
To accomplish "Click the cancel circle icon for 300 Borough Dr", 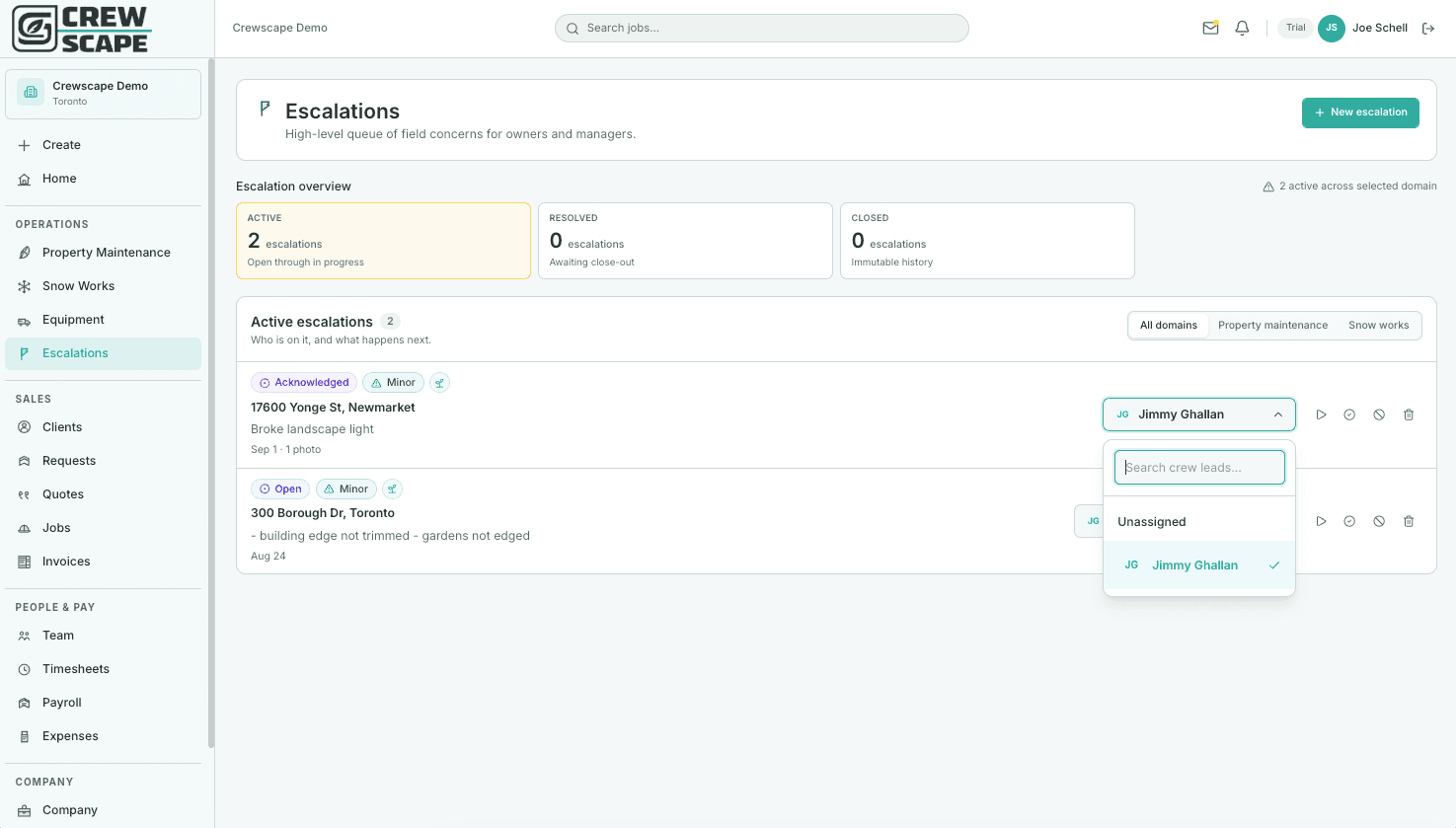I will point(1379,521).
